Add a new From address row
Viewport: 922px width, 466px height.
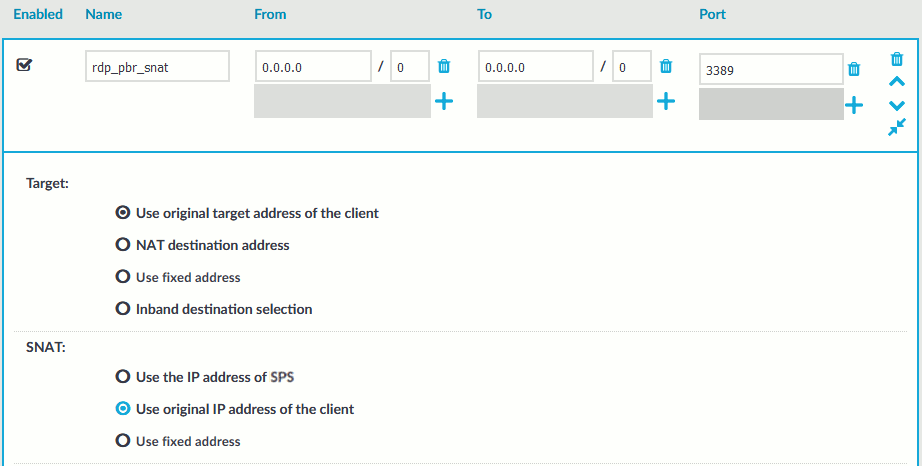point(444,102)
